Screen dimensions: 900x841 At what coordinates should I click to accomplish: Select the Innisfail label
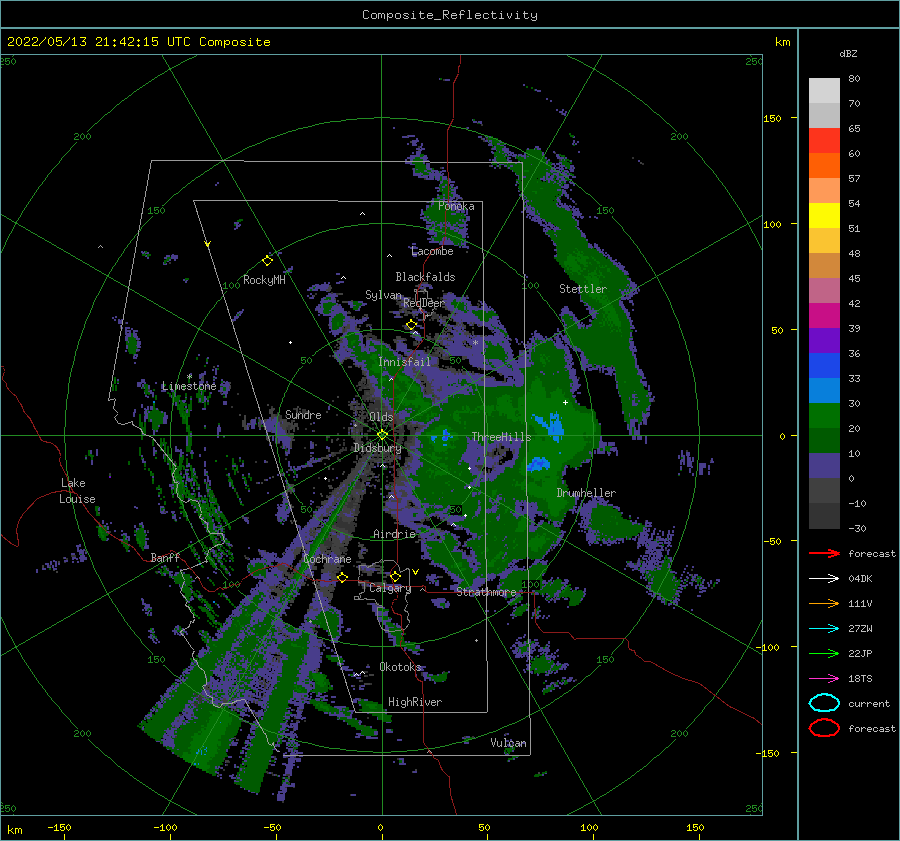[404, 362]
